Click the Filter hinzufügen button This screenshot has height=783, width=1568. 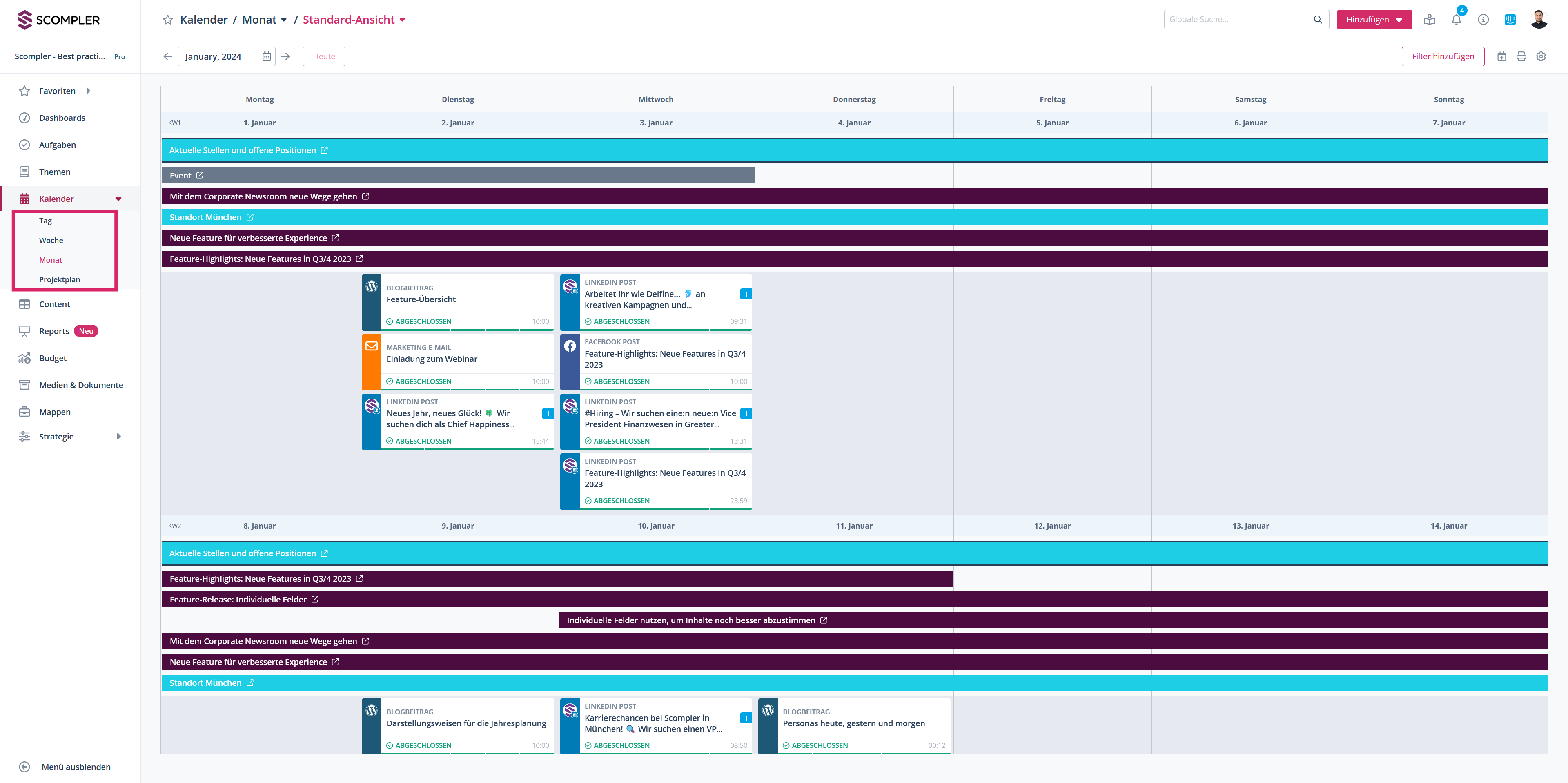(x=1443, y=57)
